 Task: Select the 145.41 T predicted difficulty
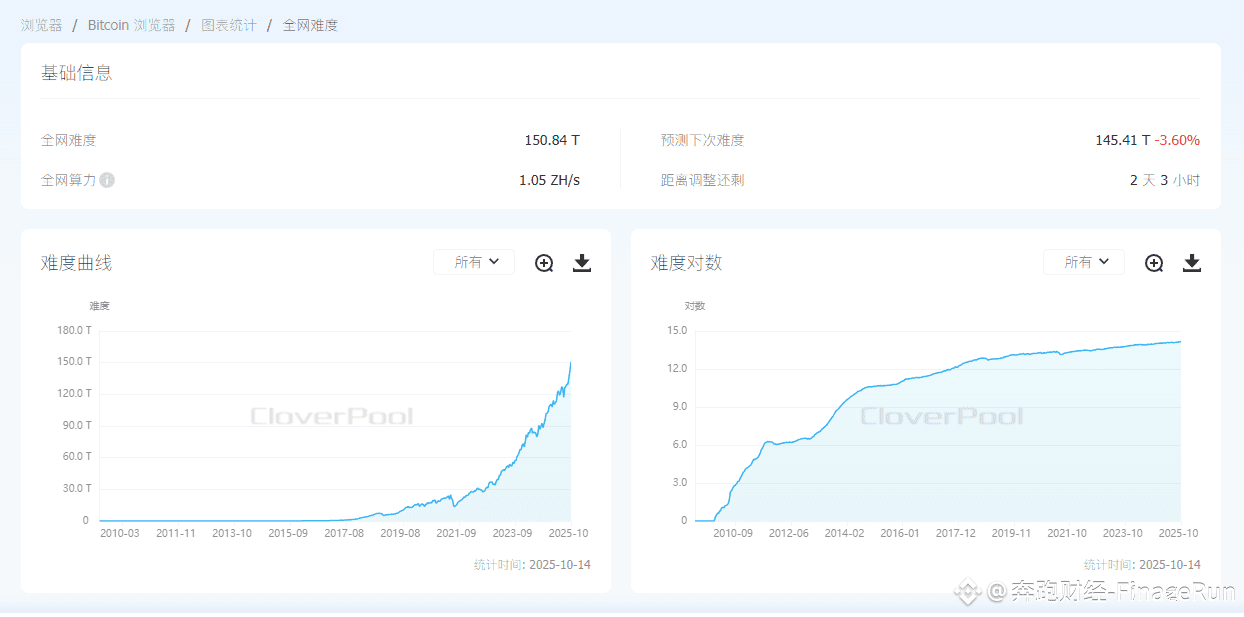click(x=1123, y=140)
